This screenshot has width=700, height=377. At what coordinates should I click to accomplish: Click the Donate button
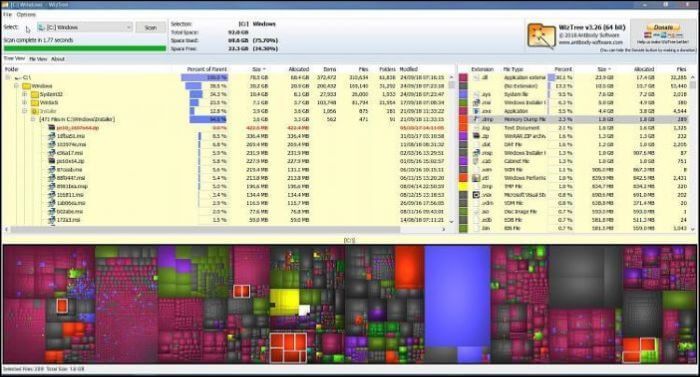coord(663,27)
